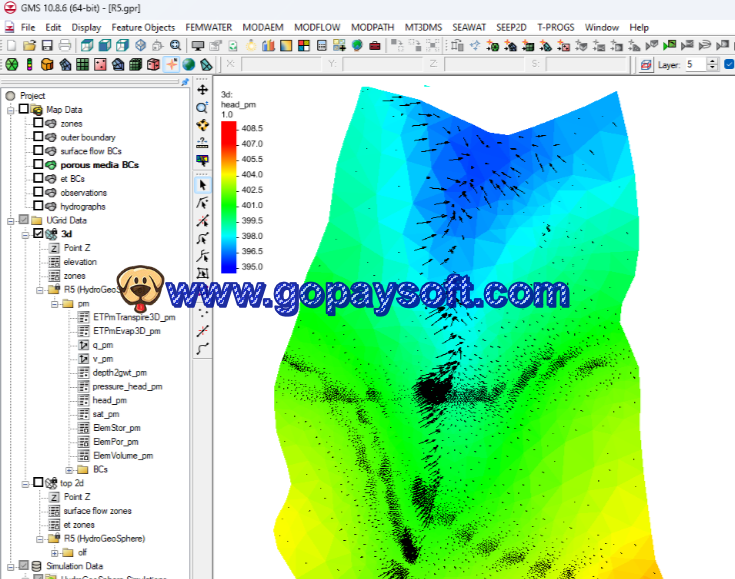
Task: Click the single layer view icon
Action: point(646,65)
